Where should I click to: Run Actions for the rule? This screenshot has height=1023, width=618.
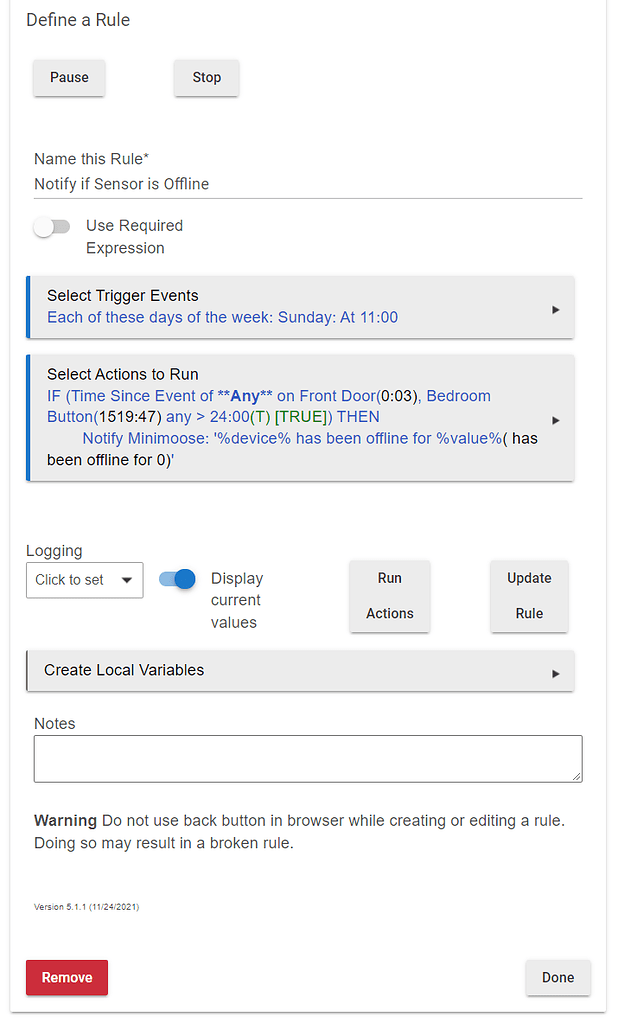point(389,596)
